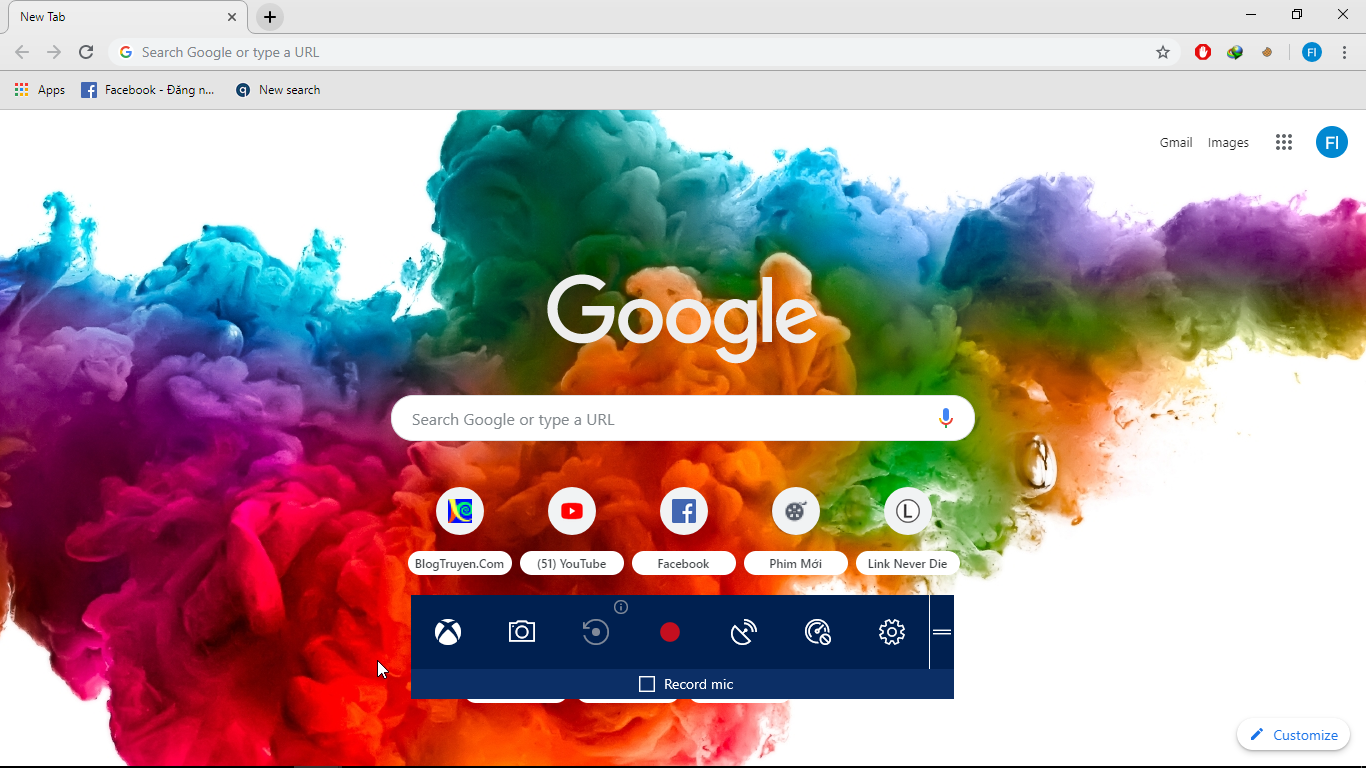
Task: Open the Chrome three-dot menu
Action: point(1344,52)
